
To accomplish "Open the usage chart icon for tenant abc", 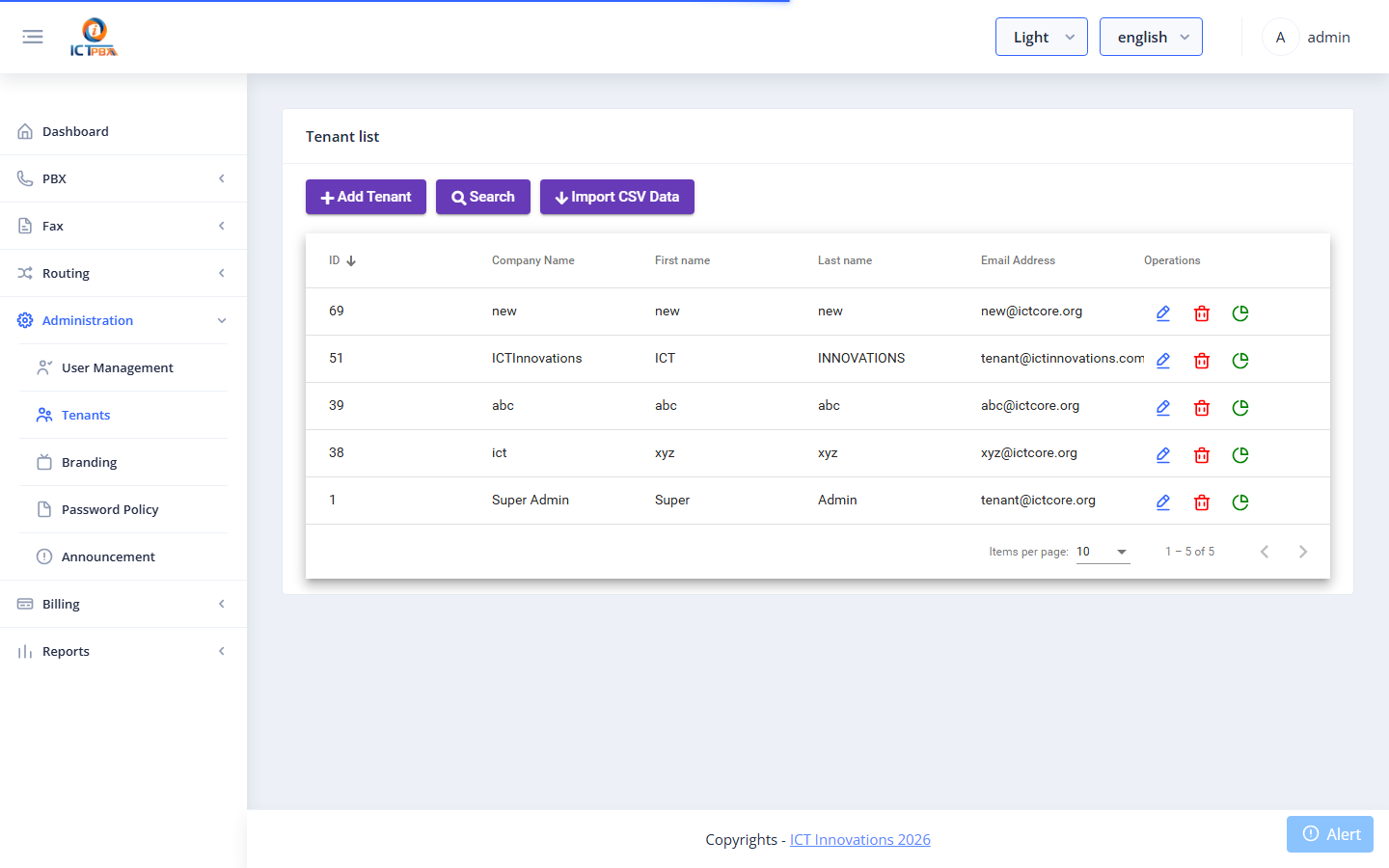I will (x=1240, y=407).
